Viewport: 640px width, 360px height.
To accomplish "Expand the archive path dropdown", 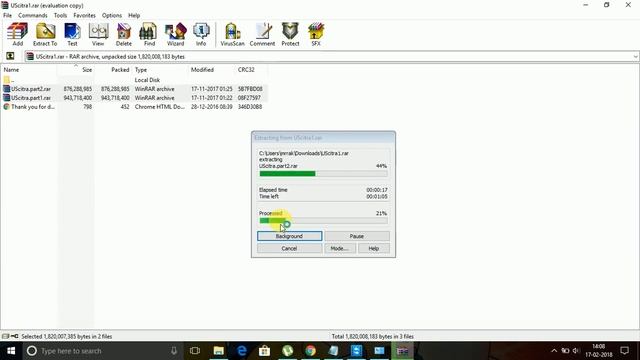I will coord(636,57).
